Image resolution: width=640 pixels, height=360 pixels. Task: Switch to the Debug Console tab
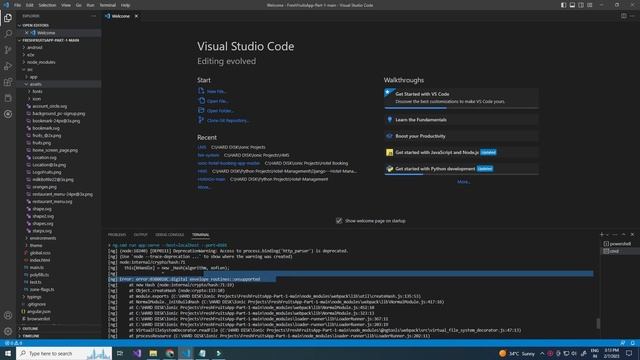coord(169,235)
